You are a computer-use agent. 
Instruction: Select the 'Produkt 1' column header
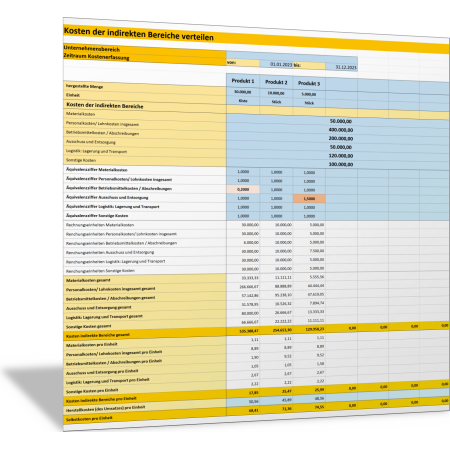[243, 81]
